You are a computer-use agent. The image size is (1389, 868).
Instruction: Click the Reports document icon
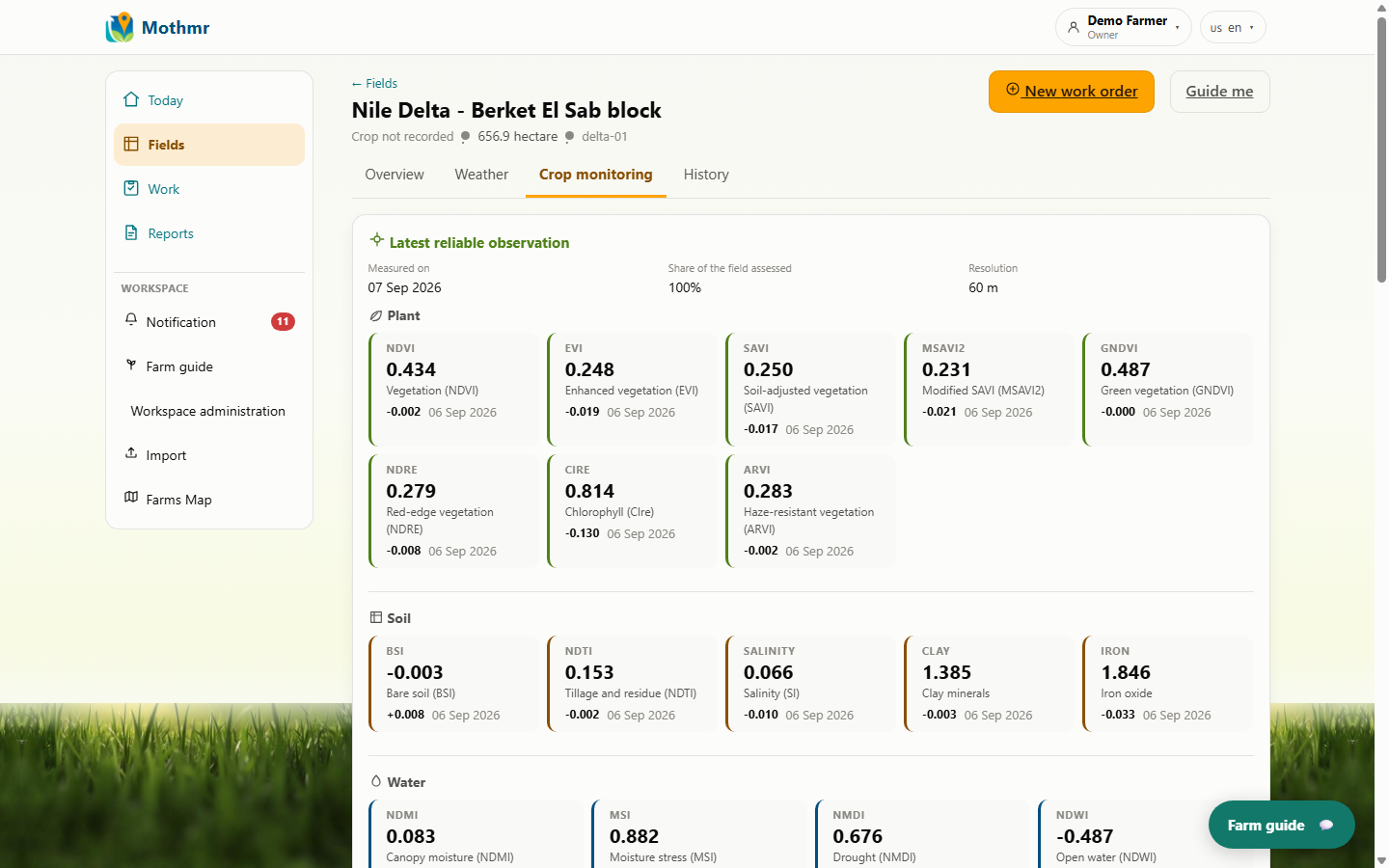(x=131, y=232)
